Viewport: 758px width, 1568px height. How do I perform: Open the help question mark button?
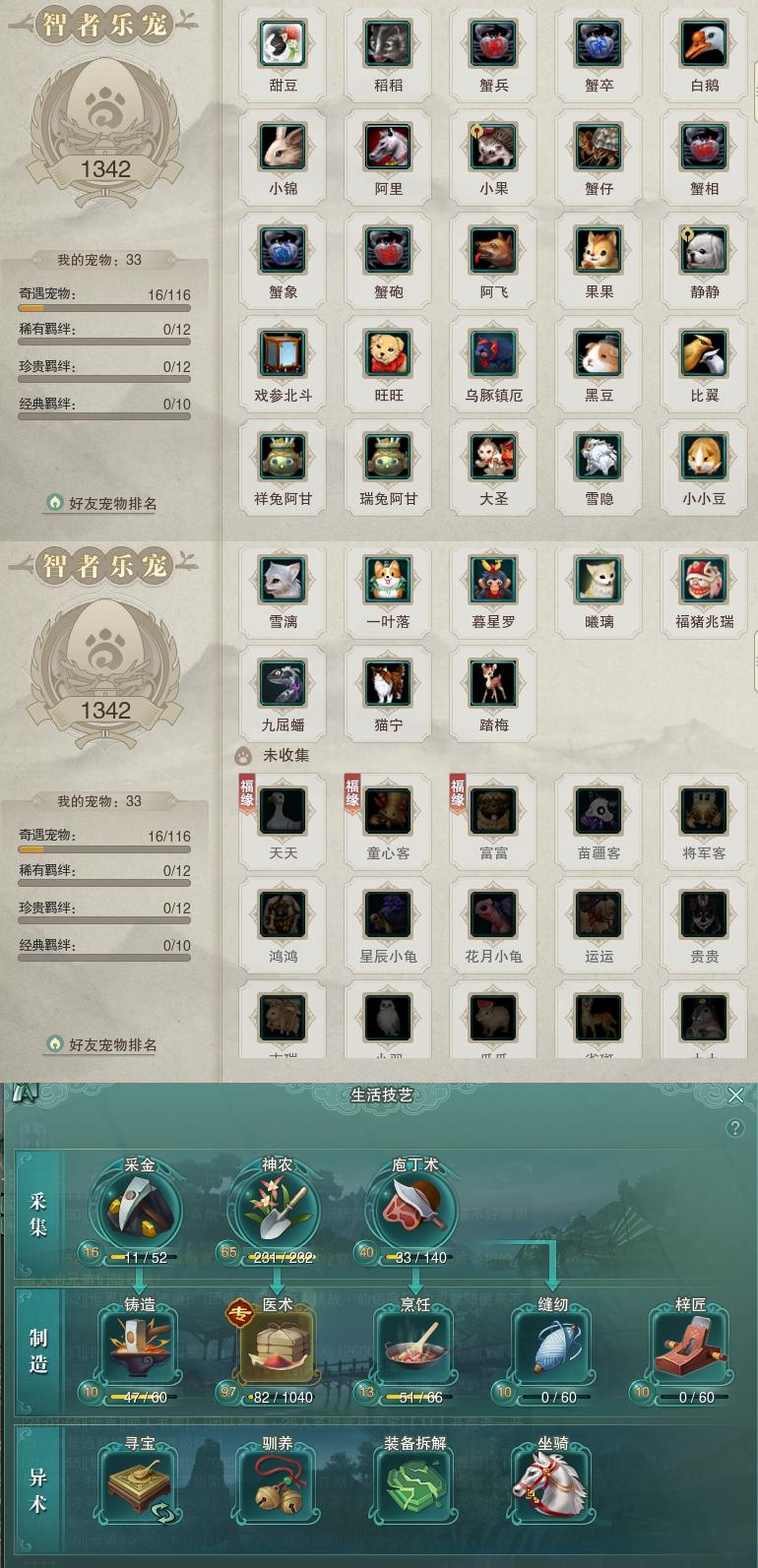click(735, 1128)
